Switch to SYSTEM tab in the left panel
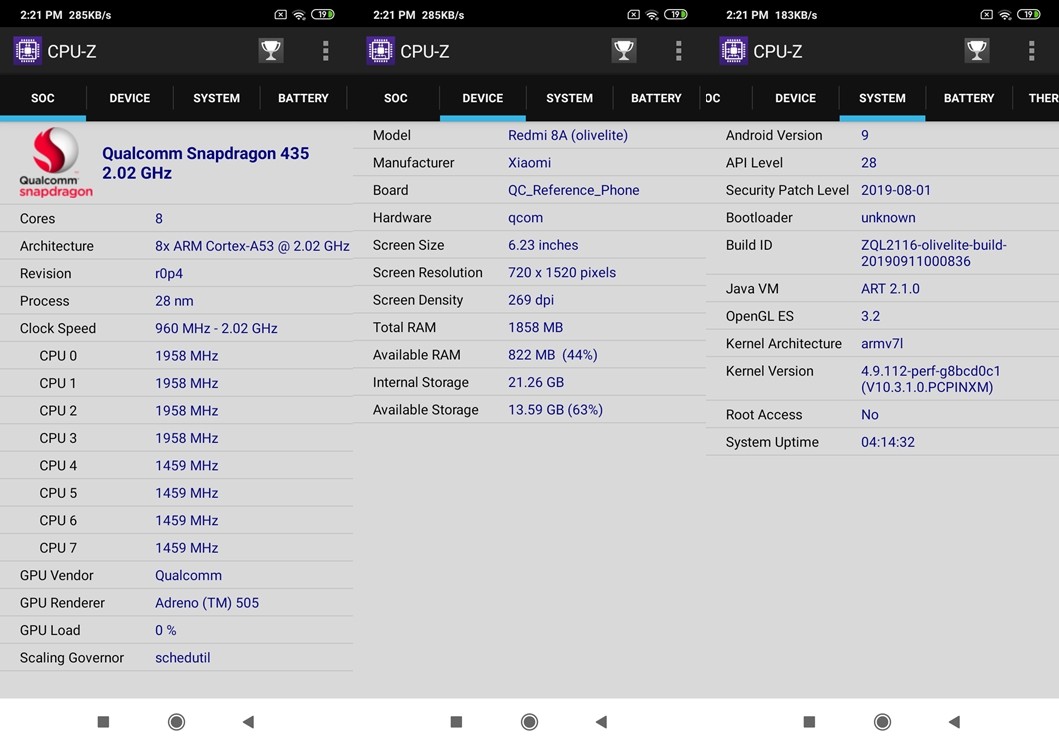The height and width of the screenshot is (745, 1059). tap(216, 99)
